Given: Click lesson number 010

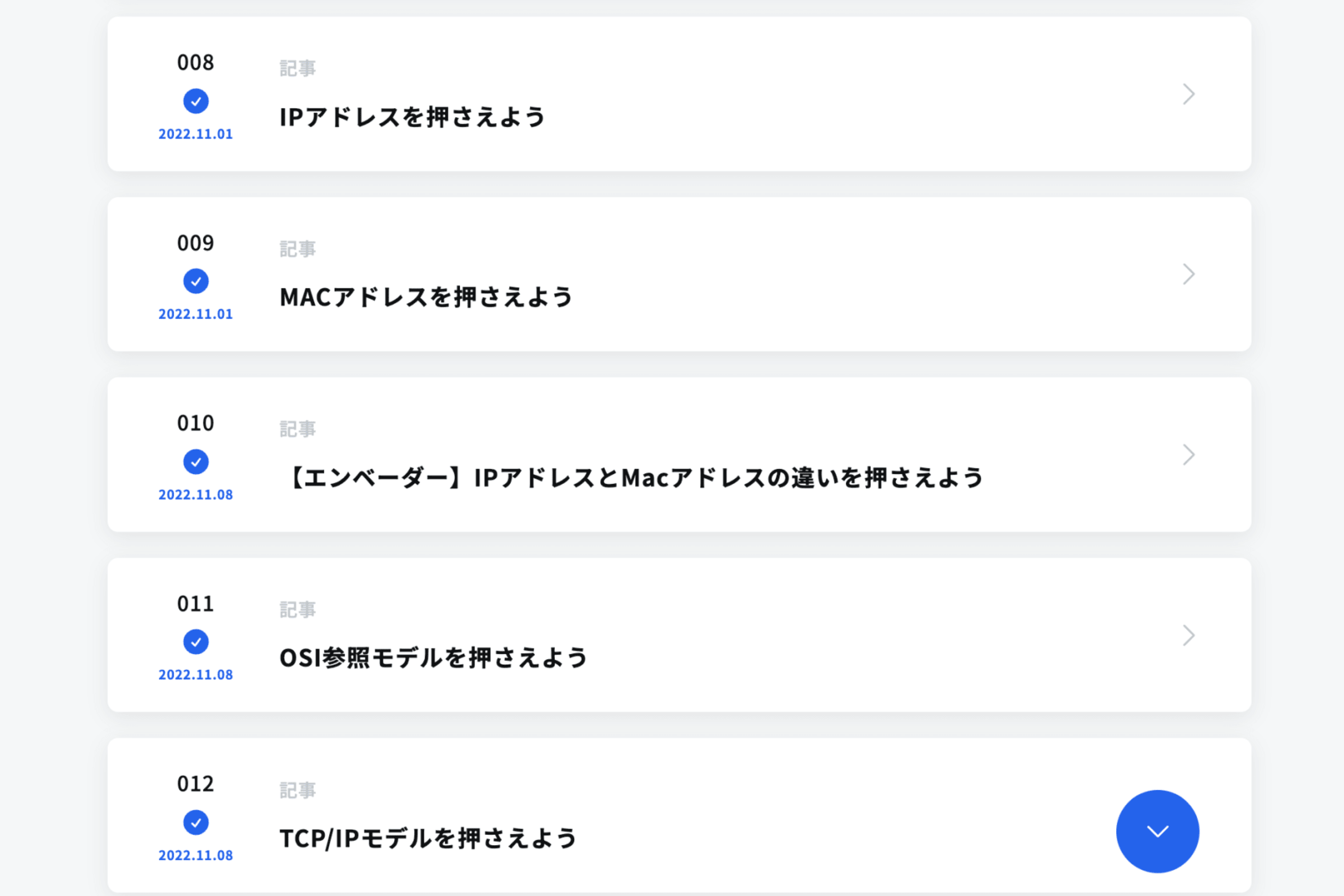Looking at the screenshot, I should coord(195,423).
